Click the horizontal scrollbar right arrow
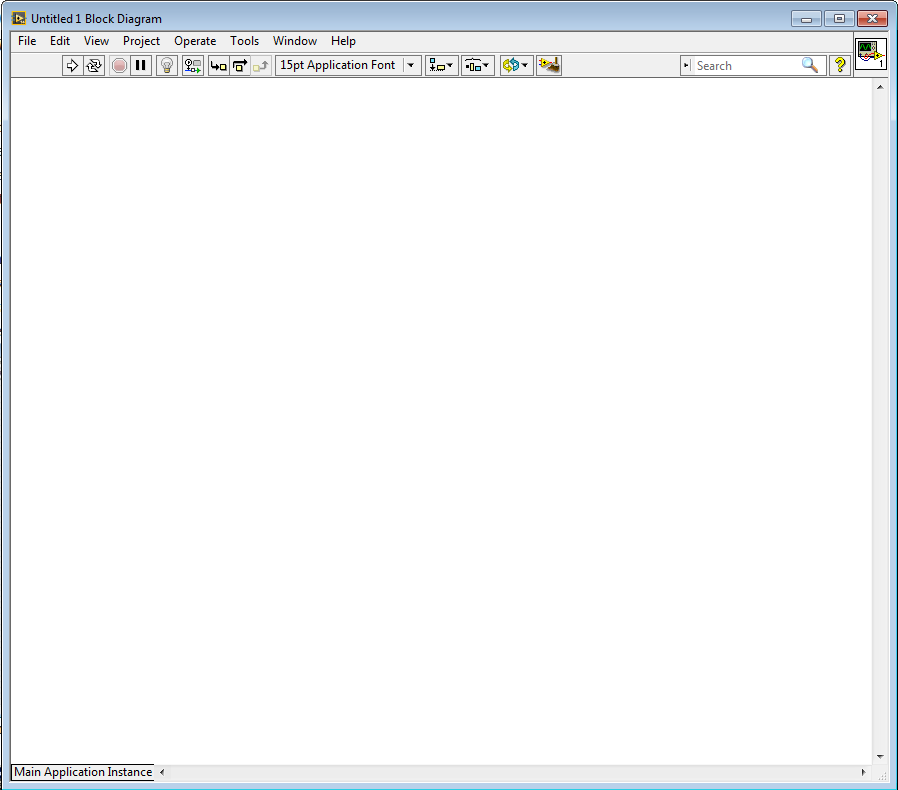Viewport: 898px width, 790px height. coord(864,772)
